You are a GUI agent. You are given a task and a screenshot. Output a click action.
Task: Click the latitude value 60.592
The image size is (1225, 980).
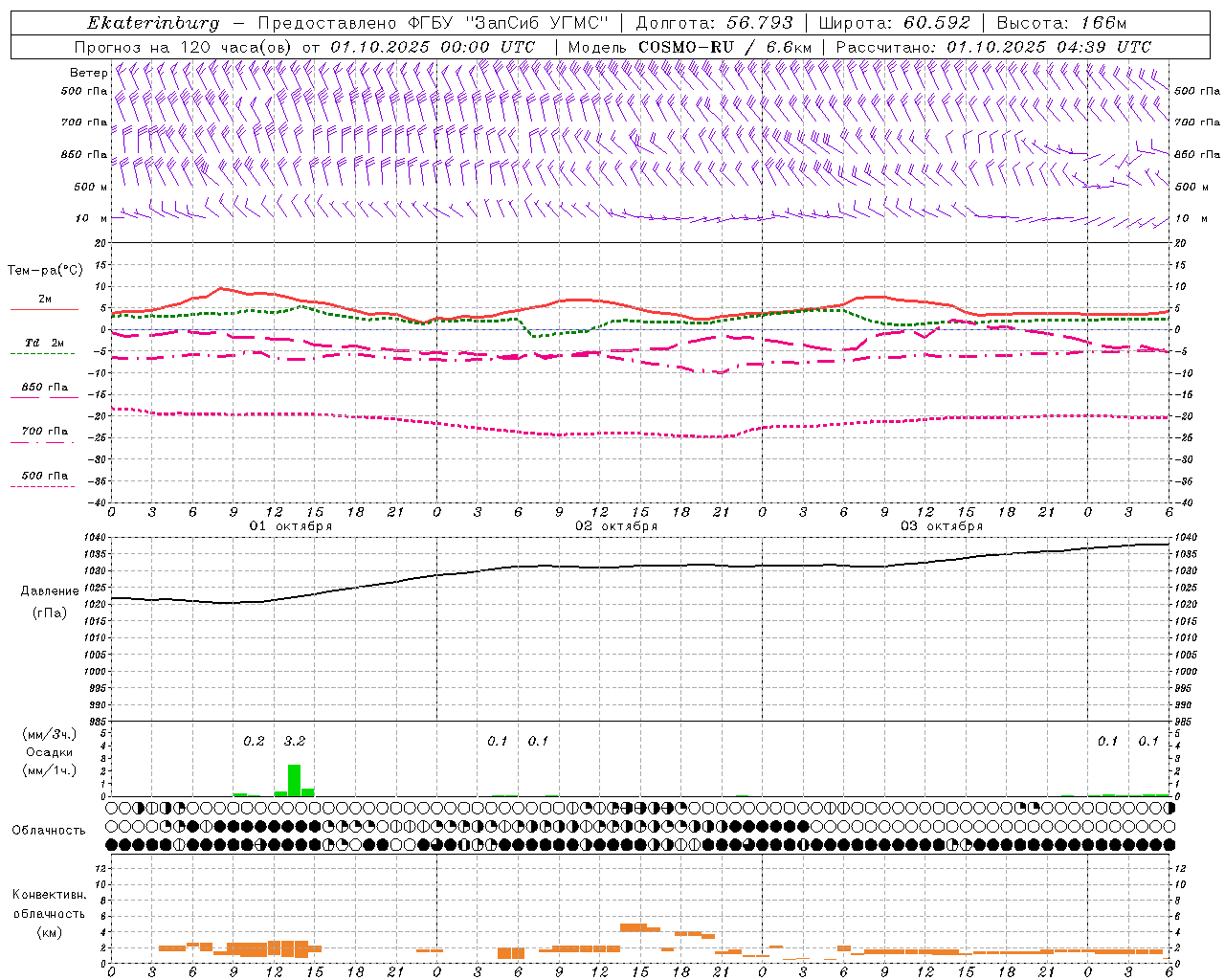point(936,23)
